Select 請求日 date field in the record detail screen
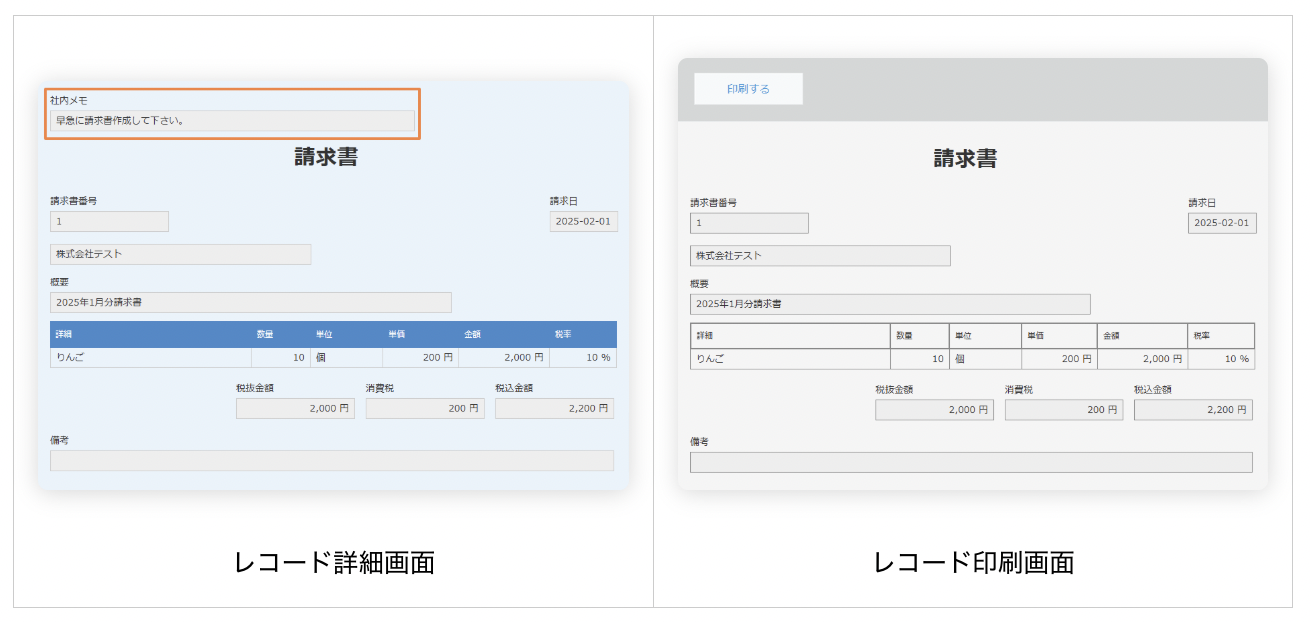Screen dimensions: 1310x622 pos(583,221)
